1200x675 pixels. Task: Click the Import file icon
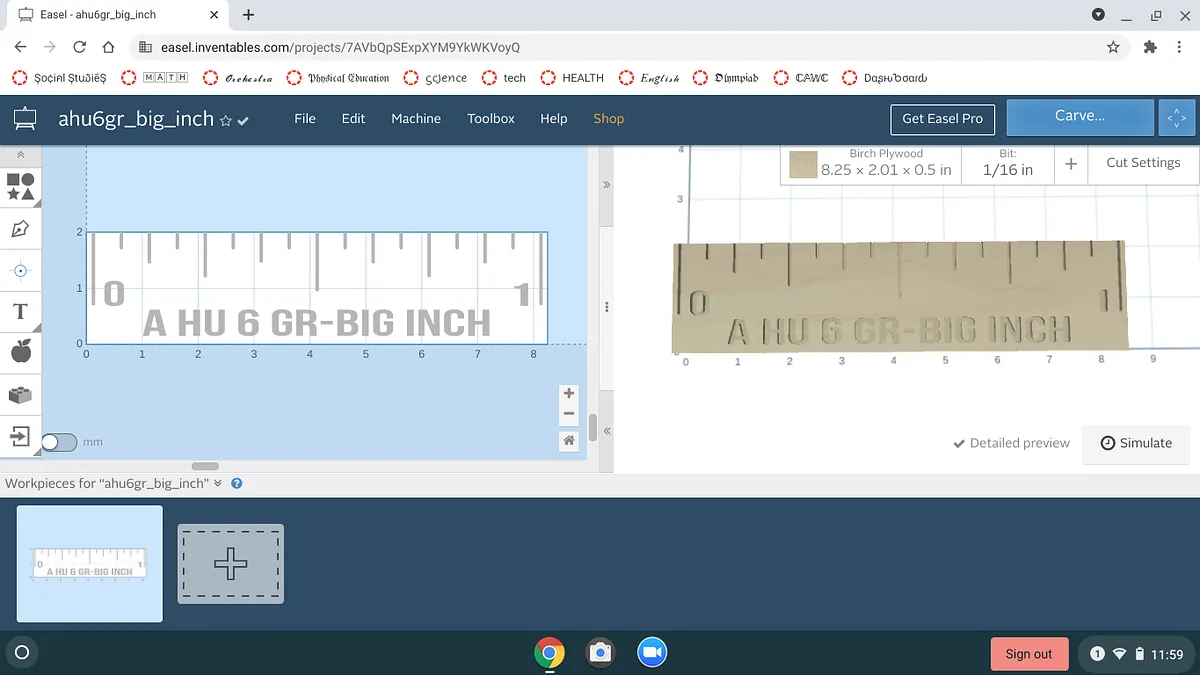pyautogui.click(x=20, y=436)
